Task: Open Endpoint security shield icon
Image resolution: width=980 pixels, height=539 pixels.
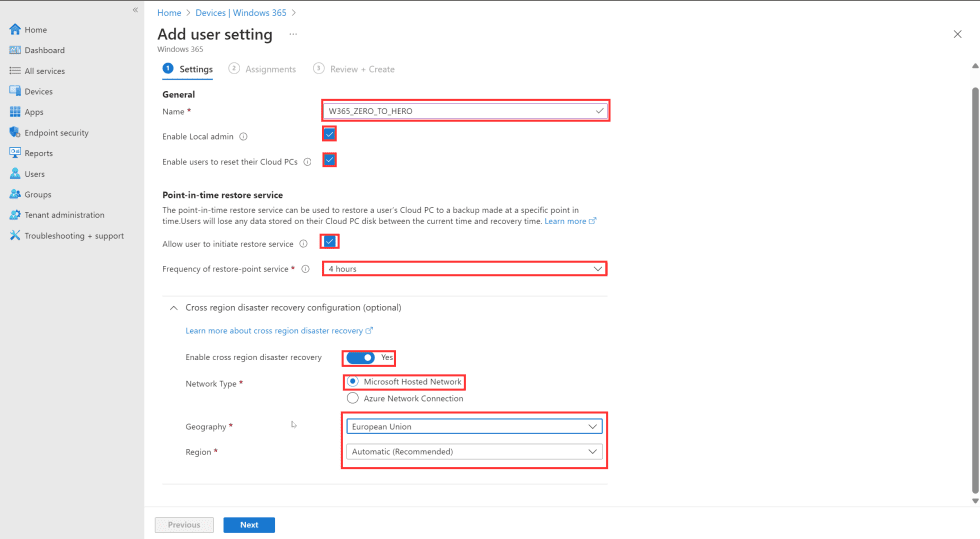Action: tap(15, 132)
